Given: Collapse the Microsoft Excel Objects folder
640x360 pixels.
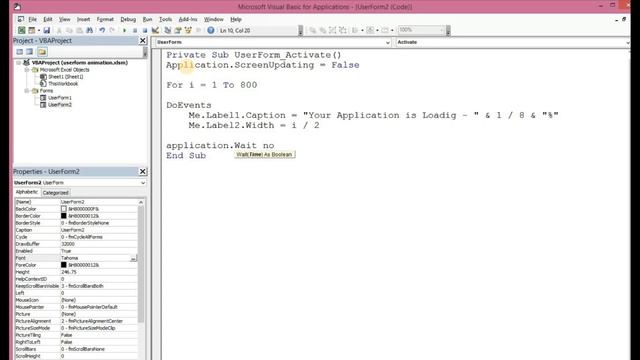Looking at the screenshot, I should click(27, 70).
